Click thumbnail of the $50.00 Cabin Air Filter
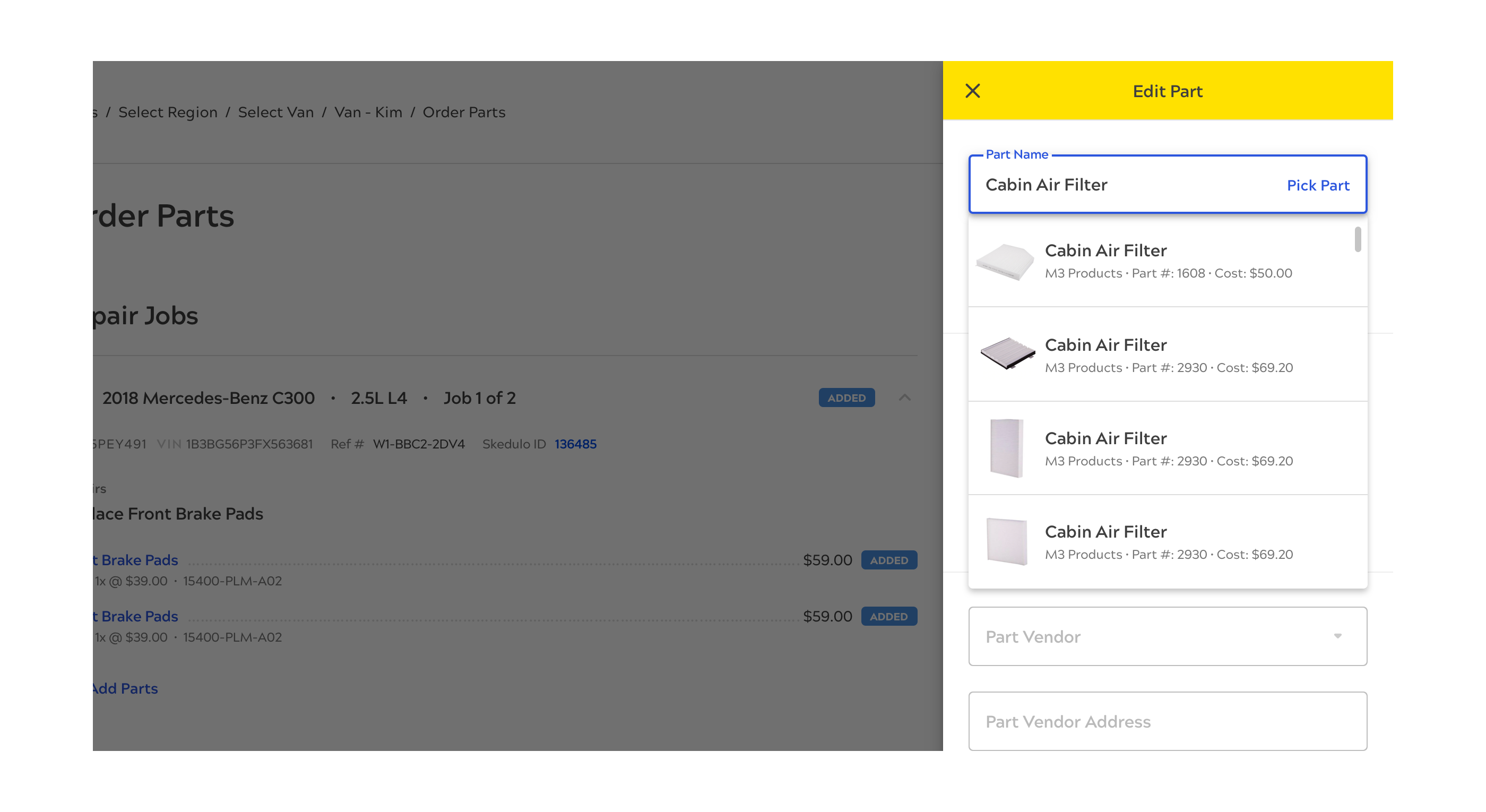 [1006, 262]
